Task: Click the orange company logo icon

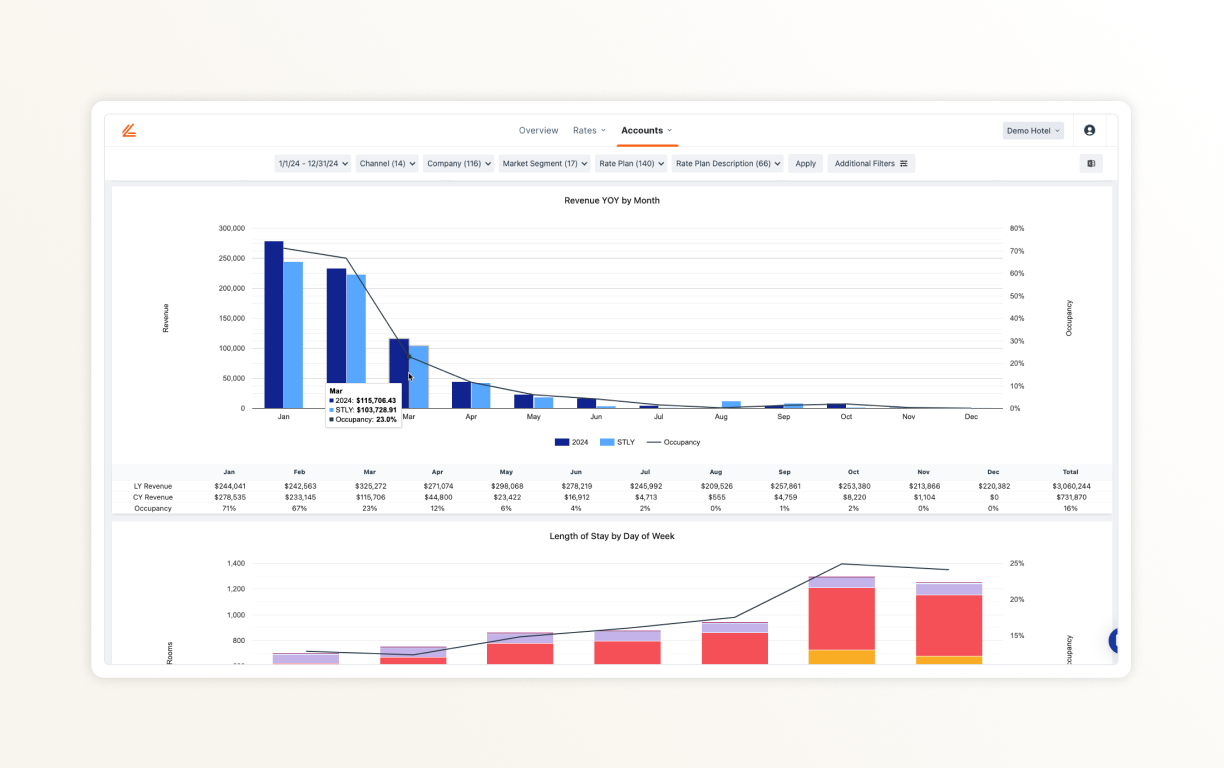Action: pyautogui.click(x=129, y=130)
